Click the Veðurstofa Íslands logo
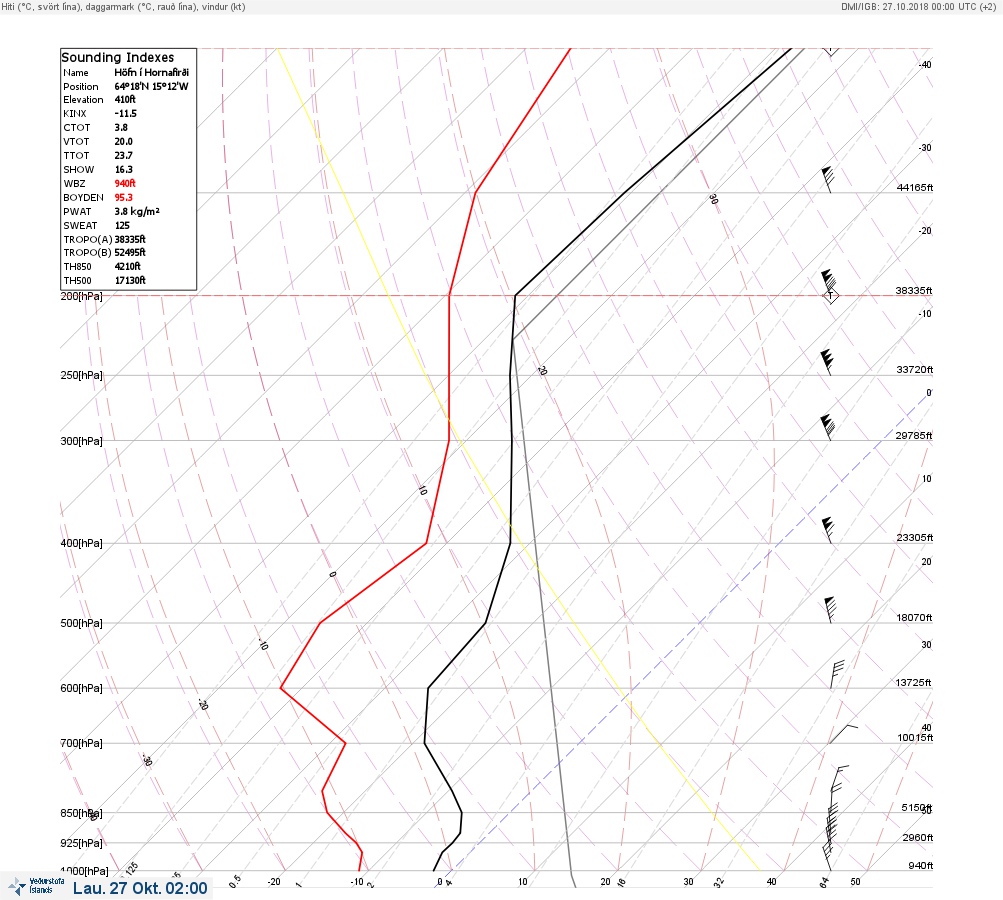The width and height of the screenshot is (1003, 900). (x=36, y=886)
